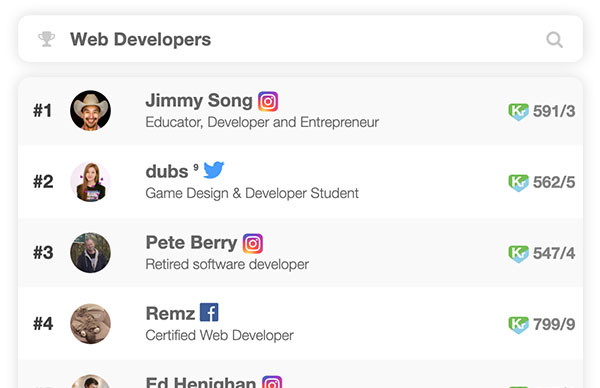
Task: Open Pete Berry's Instagram icon
Action: pos(253,243)
